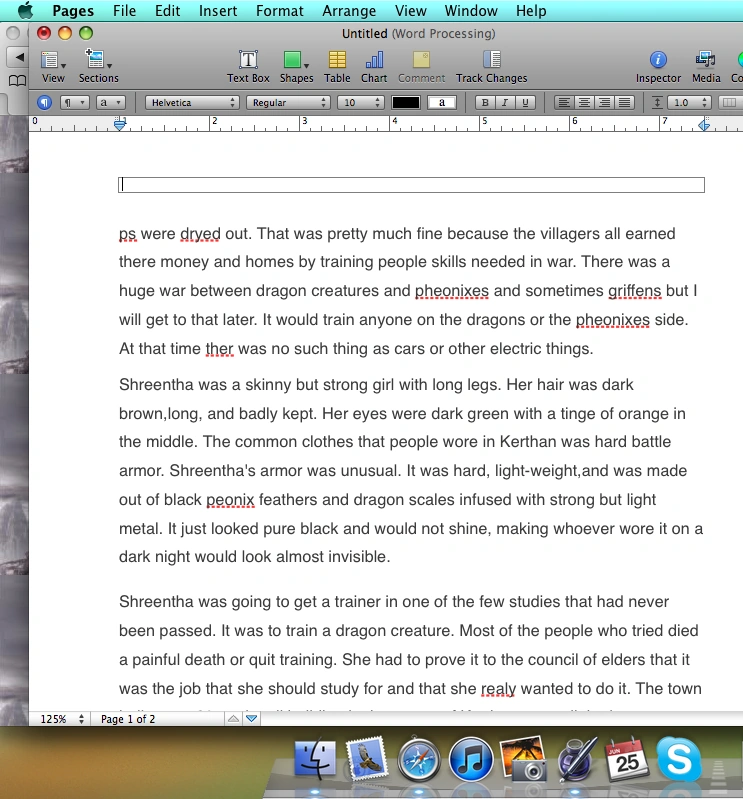Open Regular typeface dropdown

(288, 102)
